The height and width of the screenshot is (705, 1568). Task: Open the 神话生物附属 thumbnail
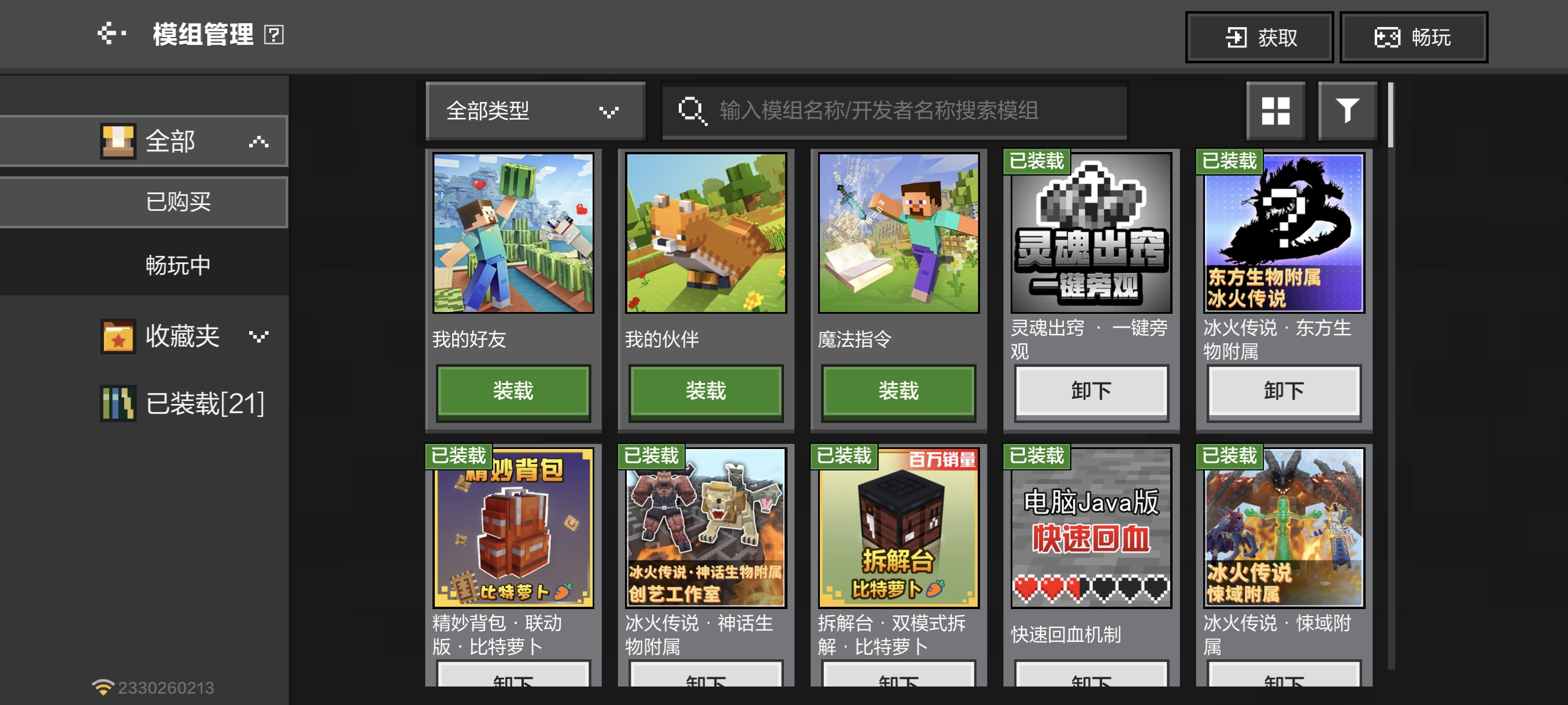[706, 528]
